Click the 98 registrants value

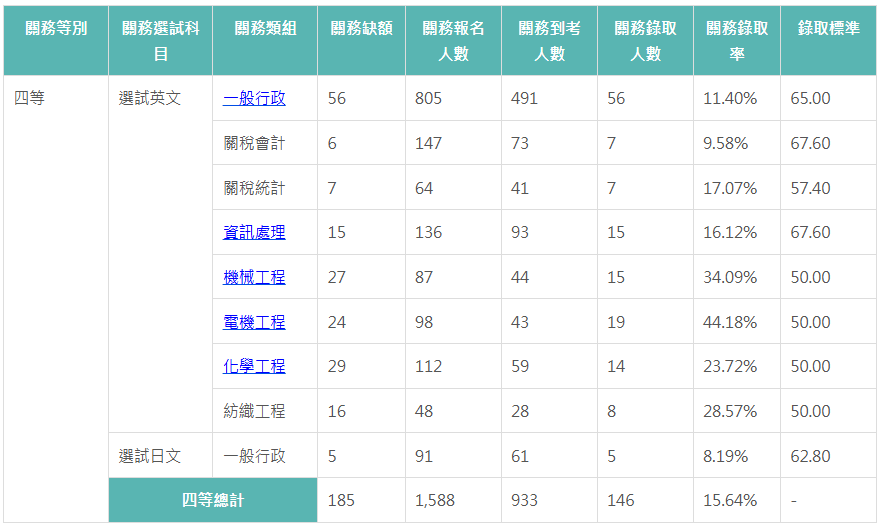424,322
